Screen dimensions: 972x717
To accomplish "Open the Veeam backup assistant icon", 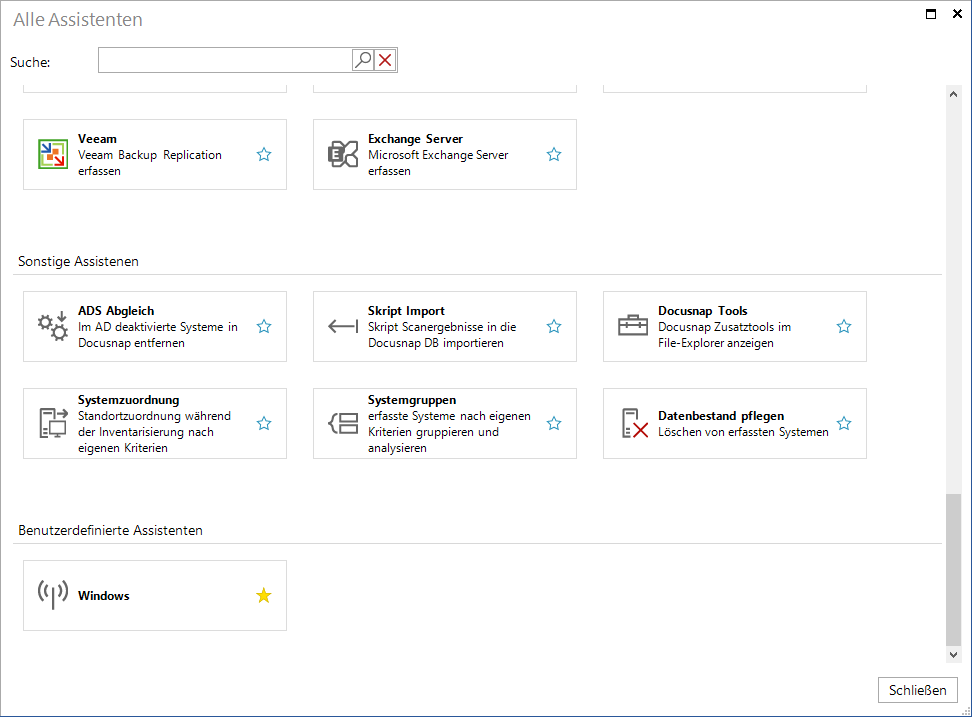I will tap(53, 154).
